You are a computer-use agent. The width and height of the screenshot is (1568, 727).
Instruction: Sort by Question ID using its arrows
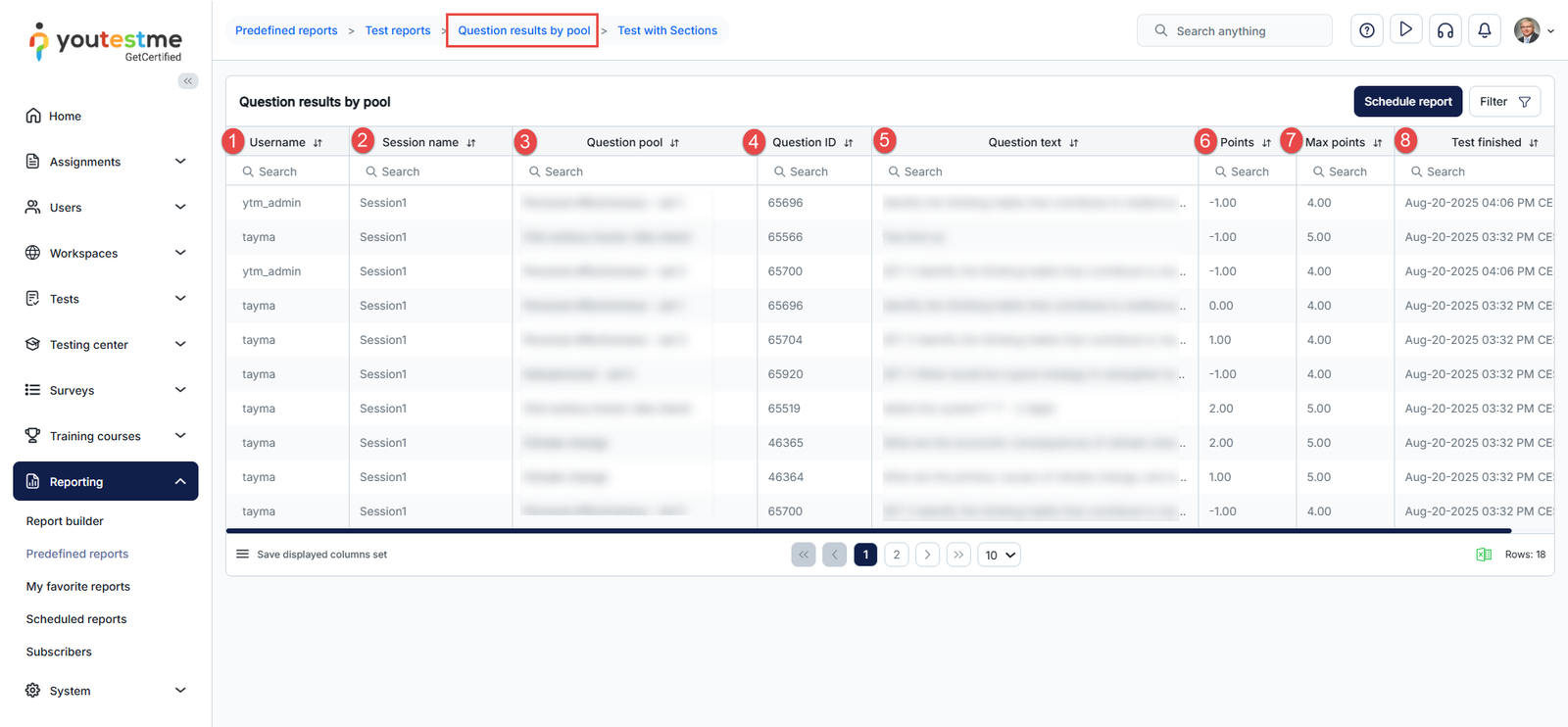click(849, 143)
